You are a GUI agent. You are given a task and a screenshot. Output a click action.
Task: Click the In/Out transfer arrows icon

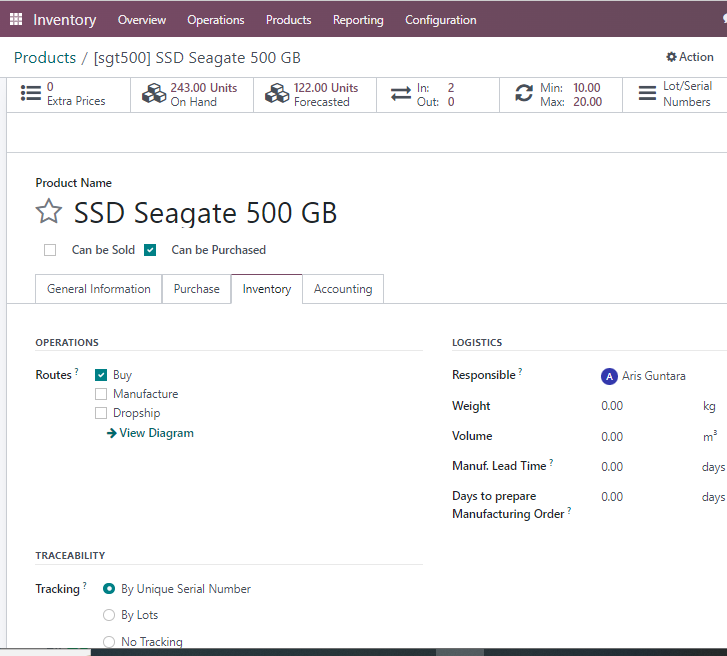tap(401, 94)
